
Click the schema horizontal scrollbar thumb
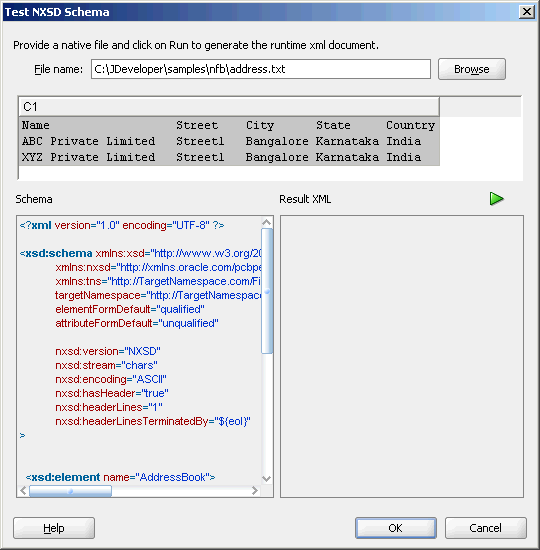[70, 491]
